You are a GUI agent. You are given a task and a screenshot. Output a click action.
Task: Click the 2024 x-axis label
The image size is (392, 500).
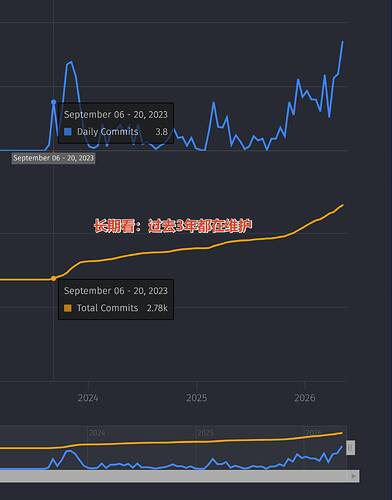click(x=88, y=398)
